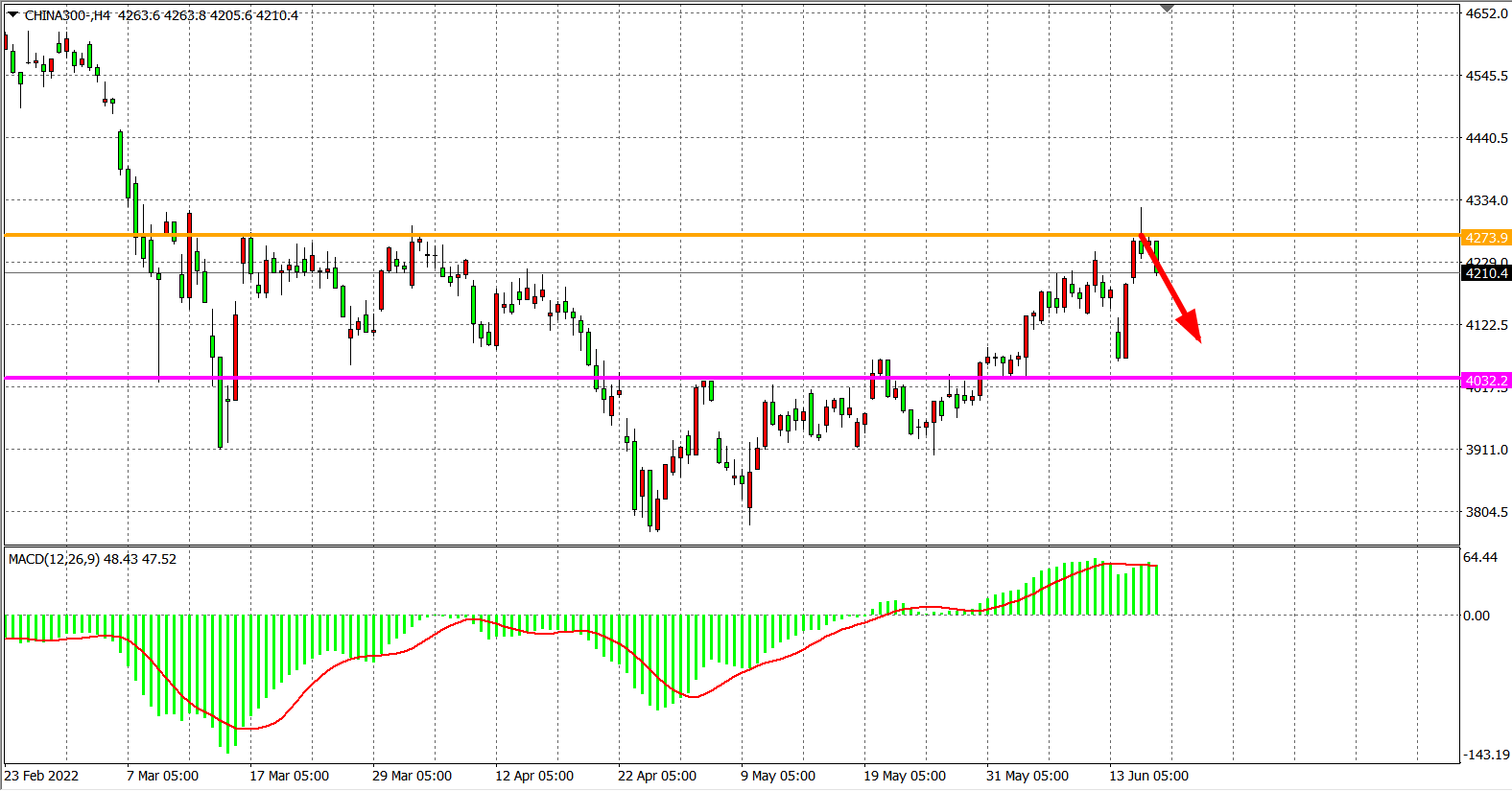The width and height of the screenshot is (1512, 791).
Task: Click the 13 Jun 05:00 date label
Action: [x=1148, y=776]
